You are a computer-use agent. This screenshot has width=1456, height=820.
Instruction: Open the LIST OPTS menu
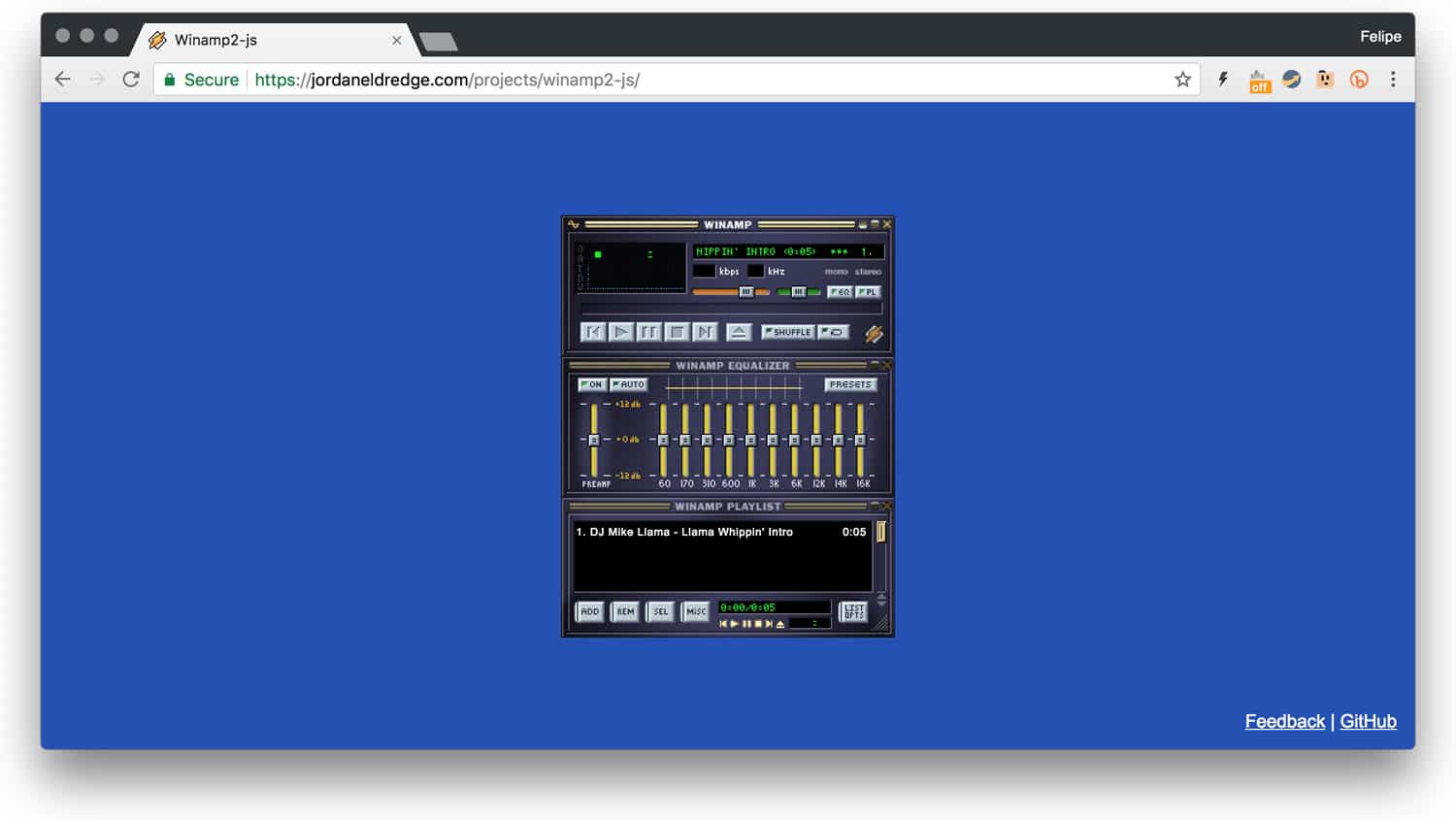853,612
